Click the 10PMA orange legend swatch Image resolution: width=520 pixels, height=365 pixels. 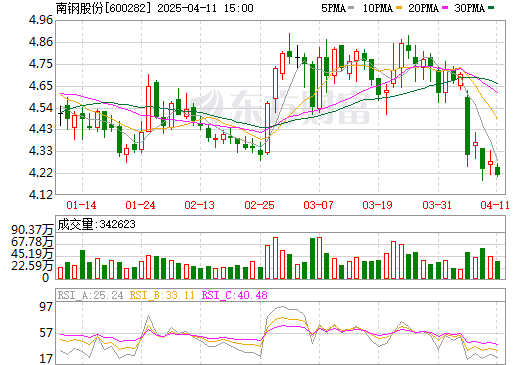pos(398,8)
